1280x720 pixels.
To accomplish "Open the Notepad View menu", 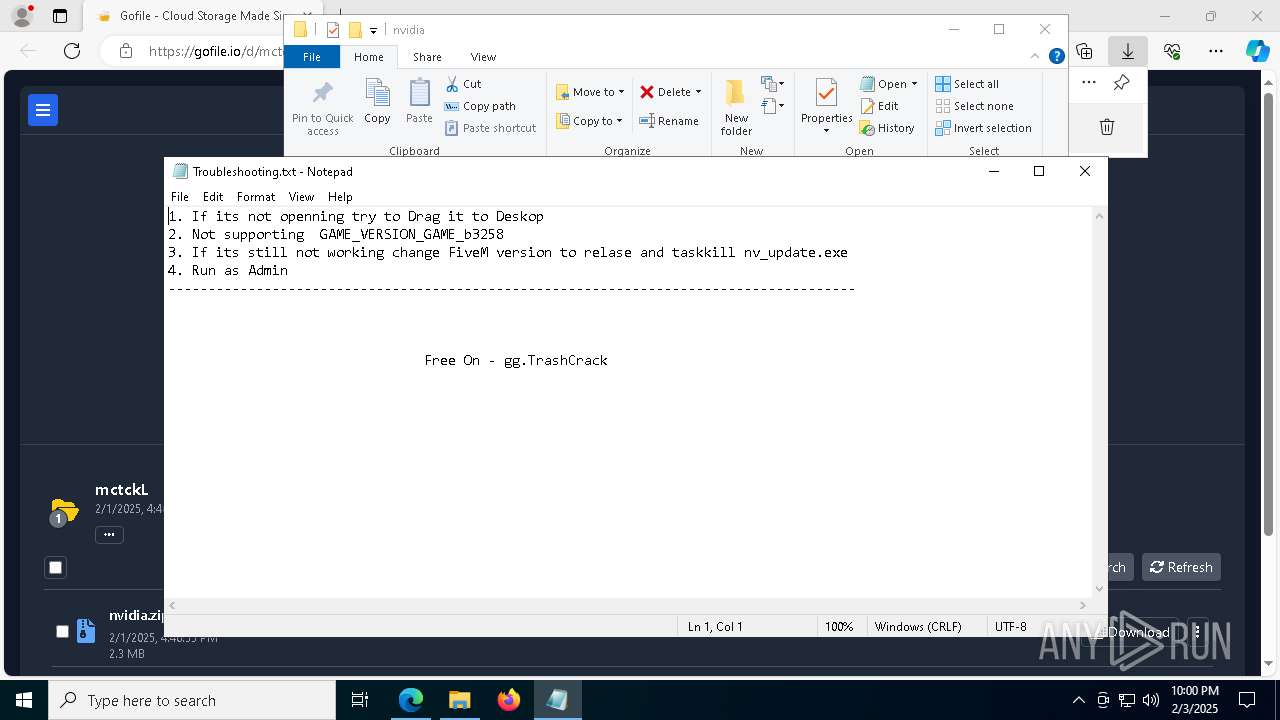I will tap(301, 197).
